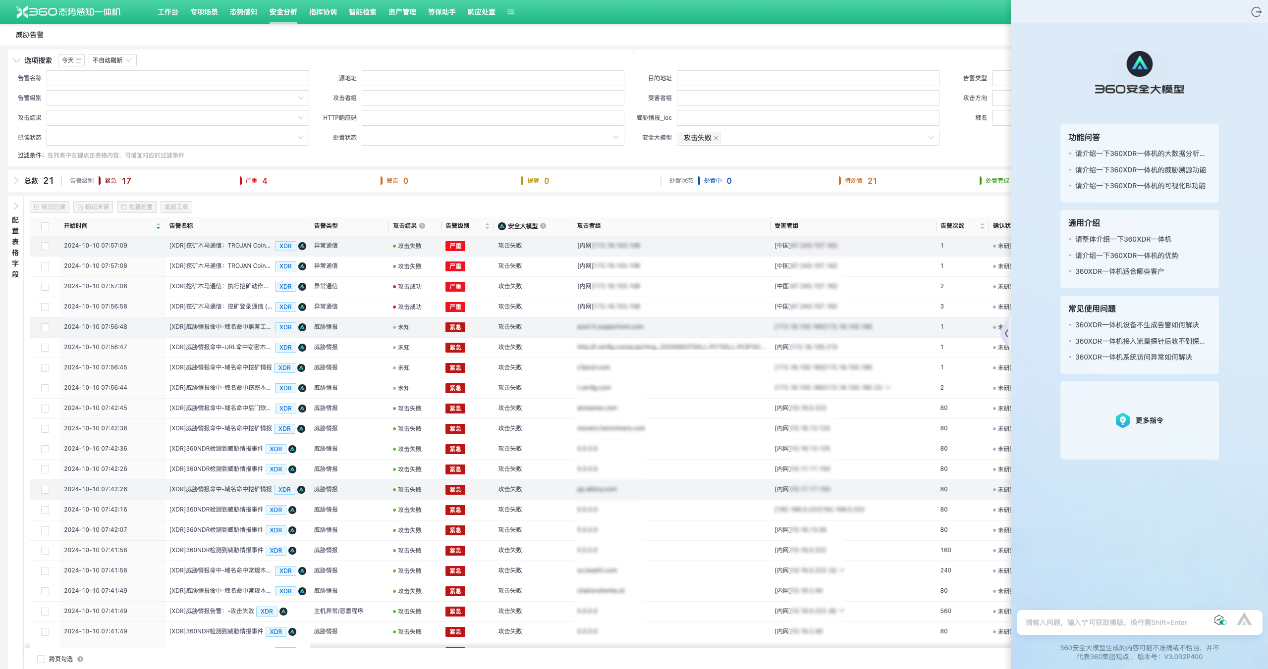Open the 资产管理 tab
The width and height of the screenshot is (1268, 669).
click(x=402, y=12)
